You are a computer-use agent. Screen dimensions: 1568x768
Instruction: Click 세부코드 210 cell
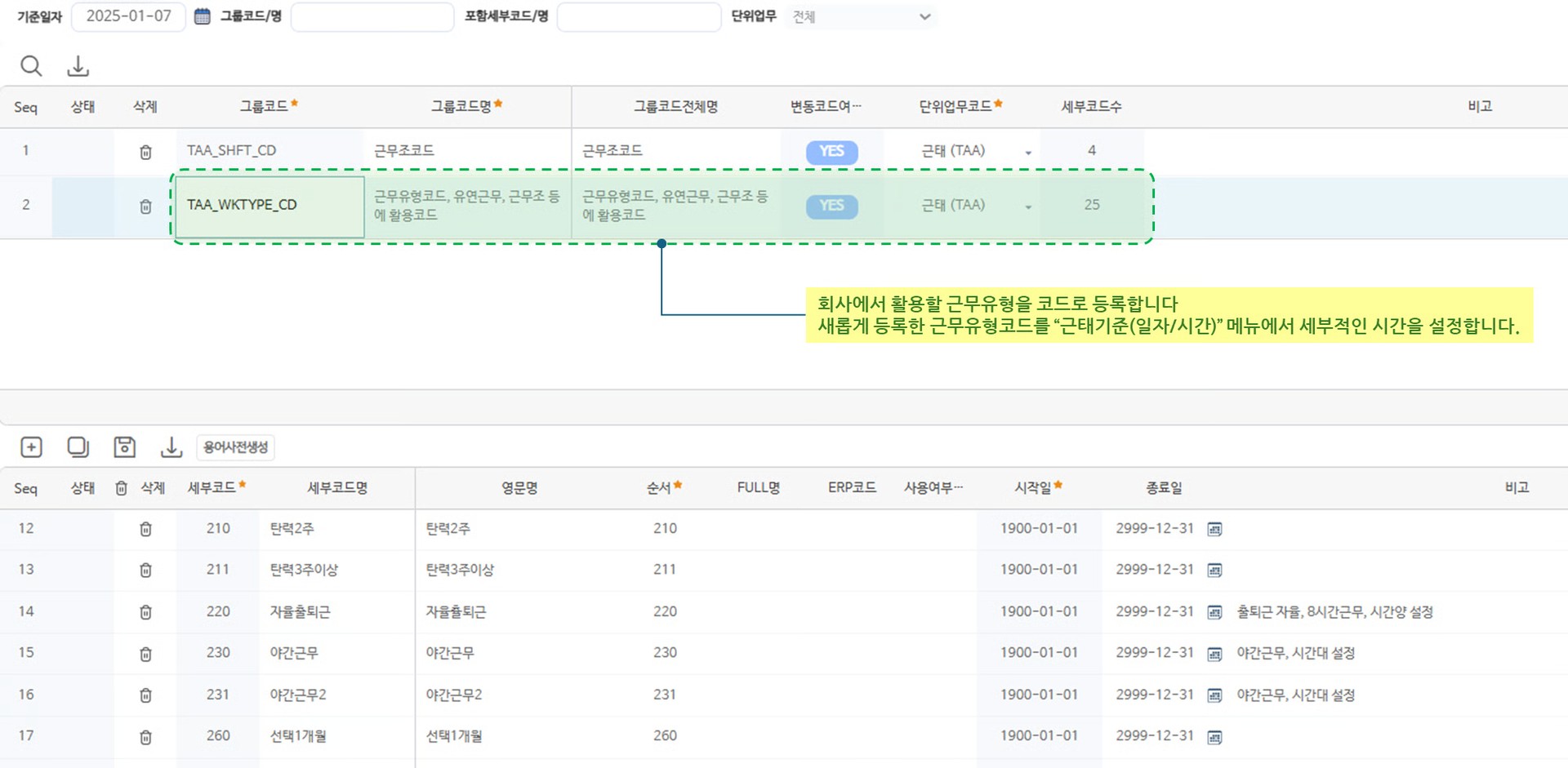coord(218,529)
